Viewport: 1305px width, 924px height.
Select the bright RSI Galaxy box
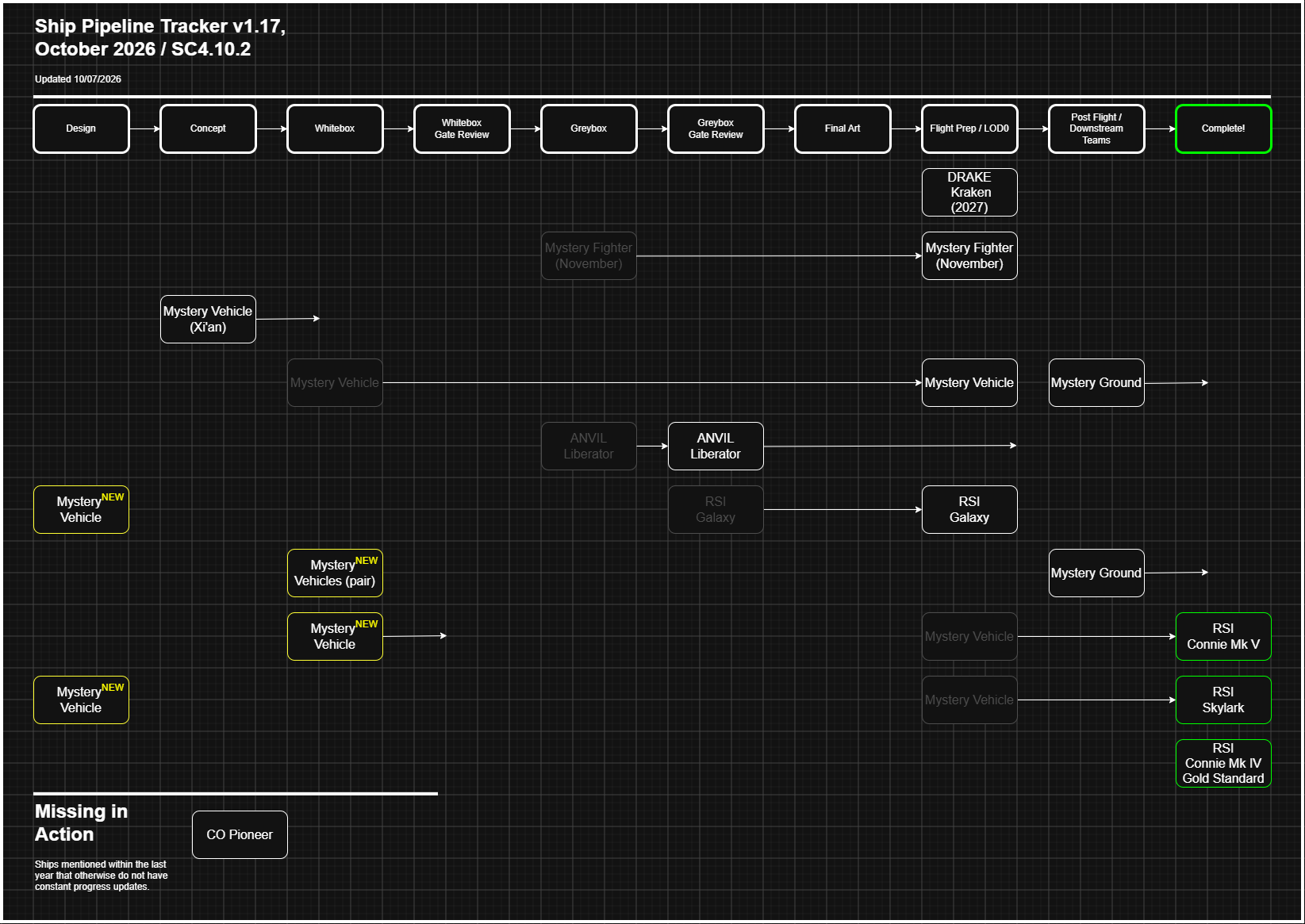coord(969,509)
